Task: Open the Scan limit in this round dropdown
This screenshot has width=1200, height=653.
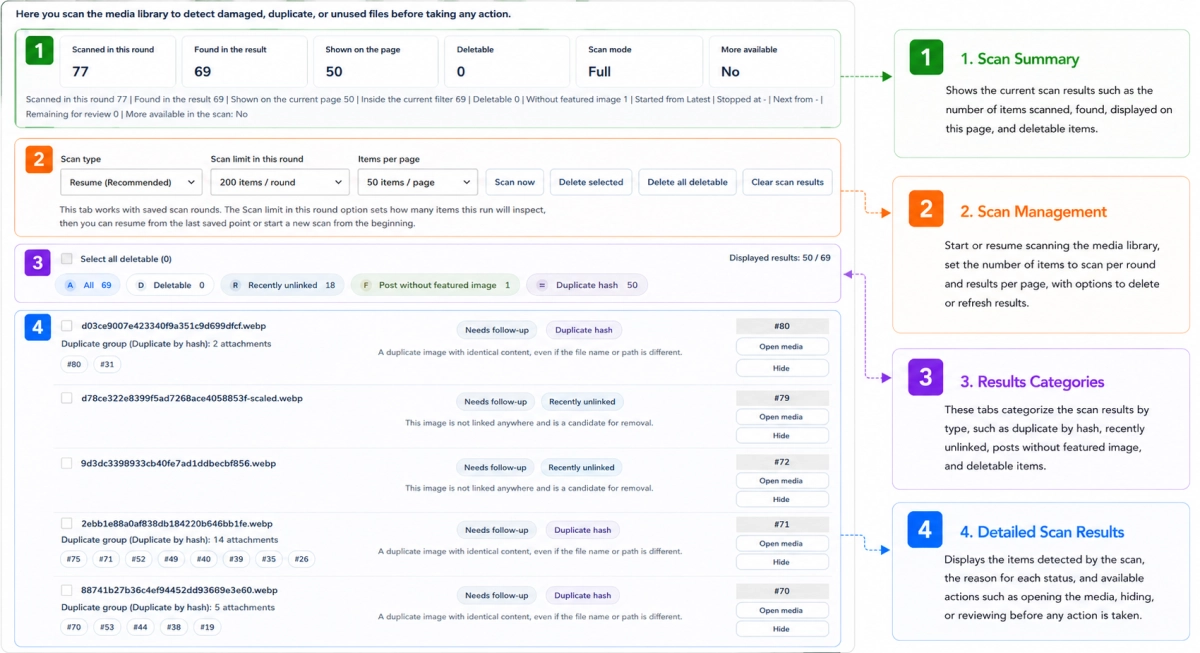Action: (x=279, y=182)
